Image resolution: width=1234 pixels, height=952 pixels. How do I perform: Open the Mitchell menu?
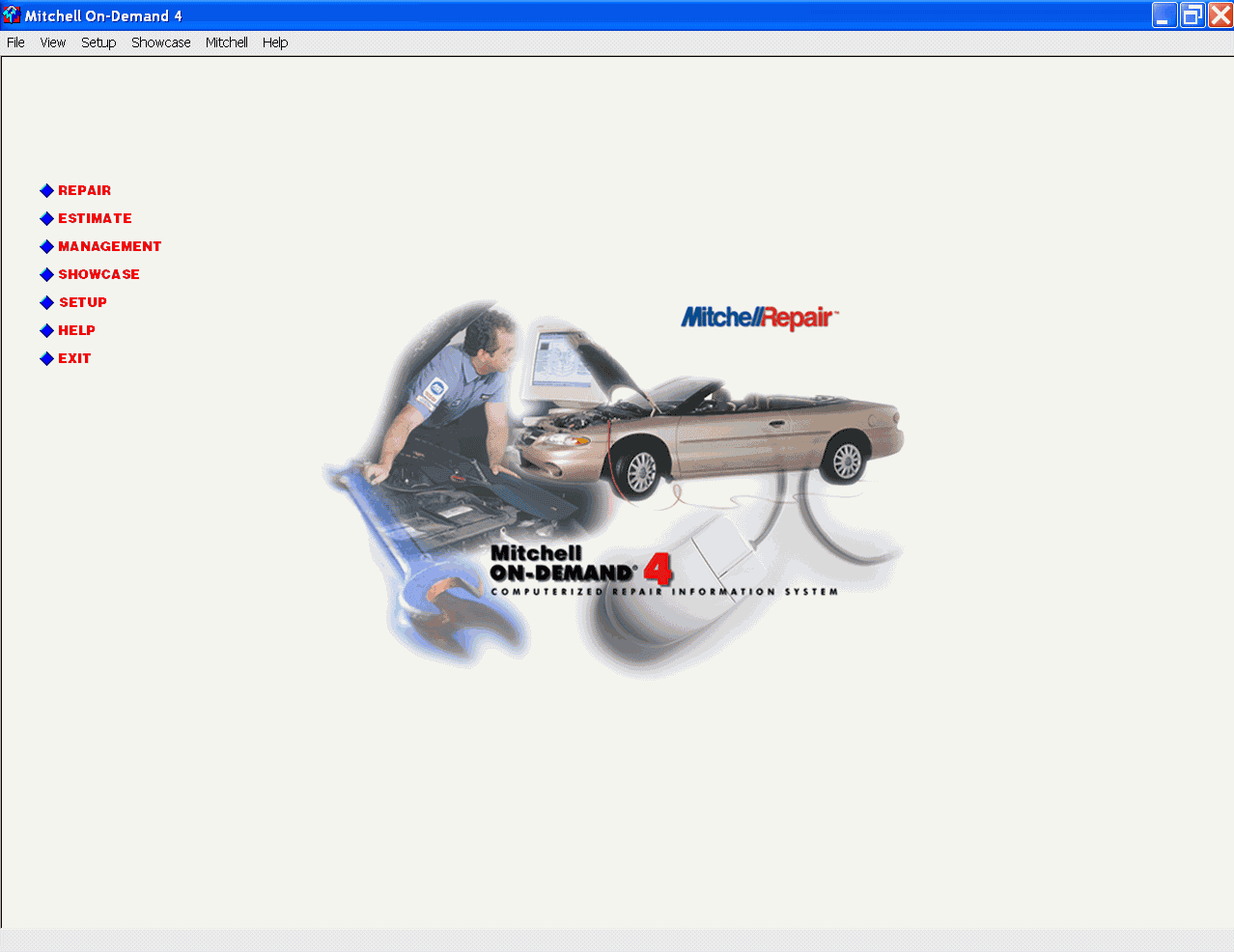coord(227,42)
